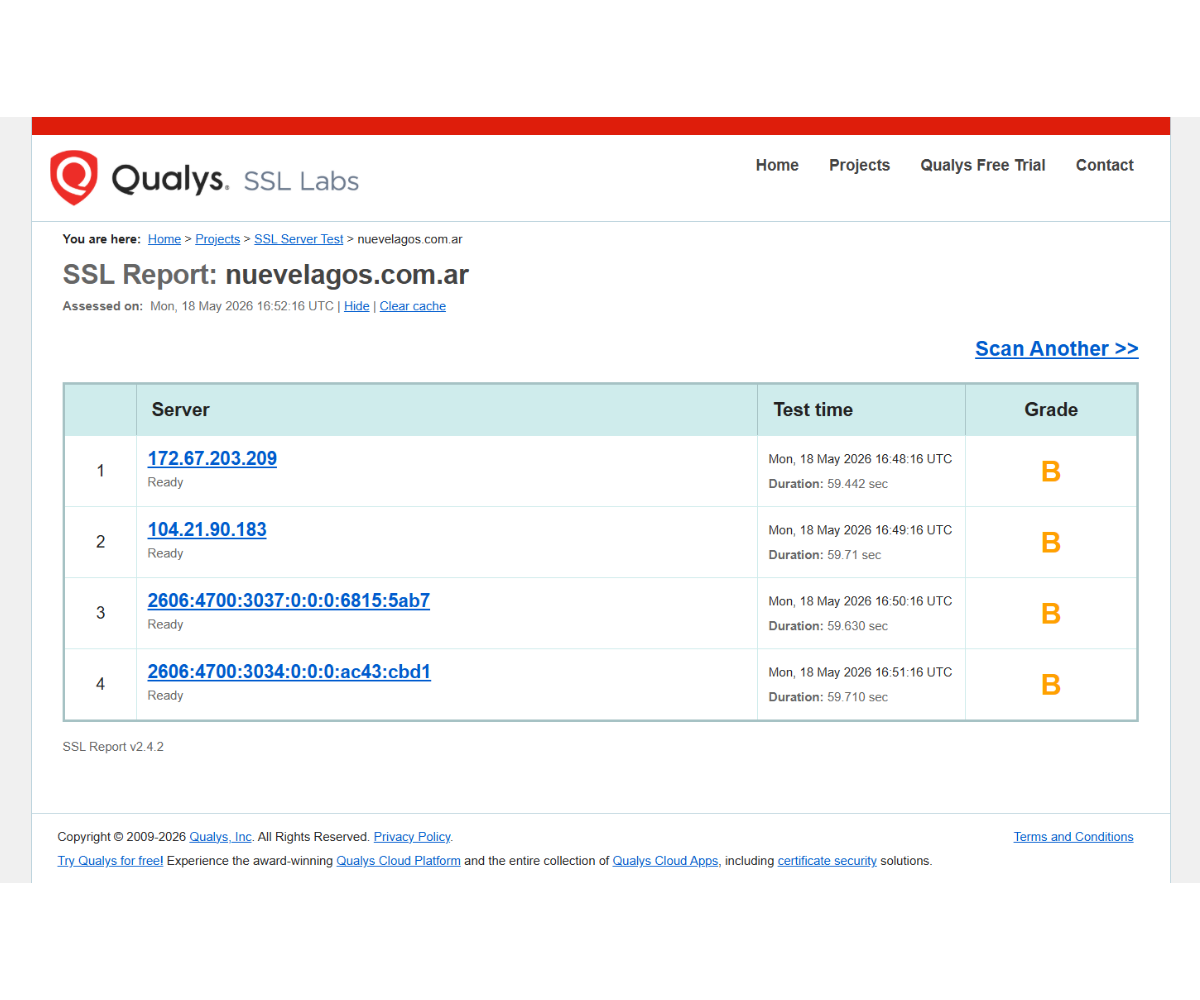Open the Terms and Conditions link
1200x1000 pixels.
(1074, 837)
